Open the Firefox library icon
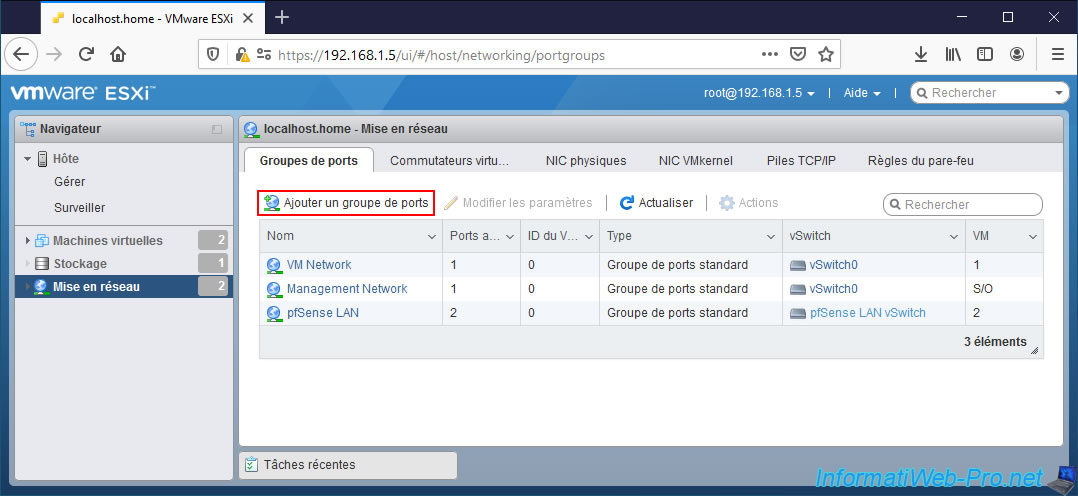The image size is (1078, 496). coord(953,54)
